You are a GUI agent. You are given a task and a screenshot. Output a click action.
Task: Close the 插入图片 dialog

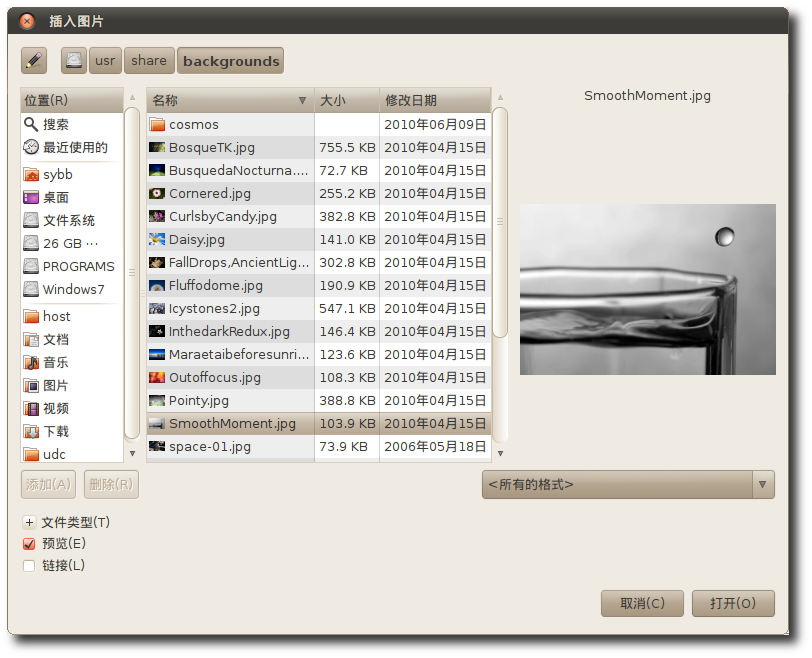pos(26,21)
